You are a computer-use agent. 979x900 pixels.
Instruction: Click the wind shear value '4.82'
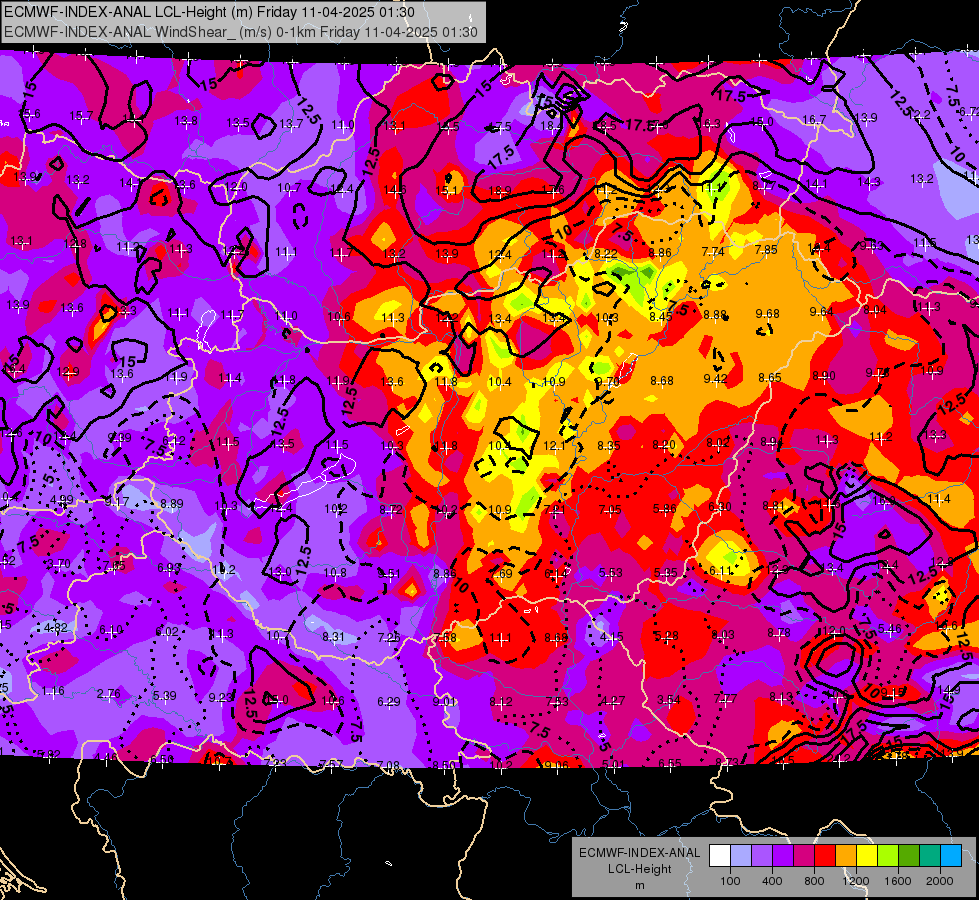(56, 628)
